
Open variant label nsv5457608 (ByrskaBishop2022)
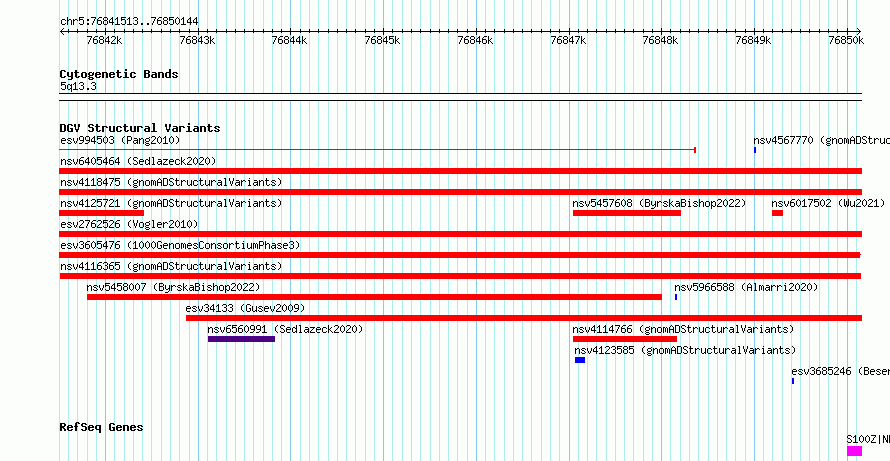coord(659,203)
